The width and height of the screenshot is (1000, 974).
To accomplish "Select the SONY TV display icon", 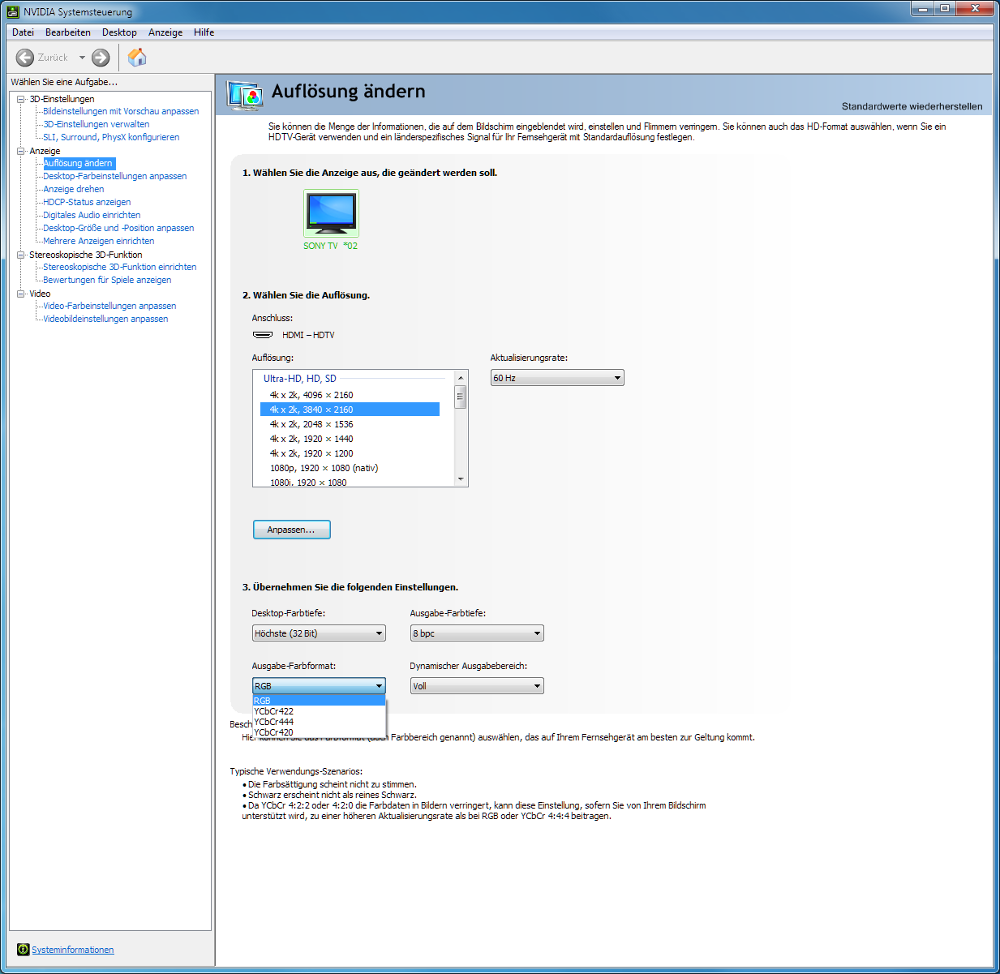I will pos(331,214).
